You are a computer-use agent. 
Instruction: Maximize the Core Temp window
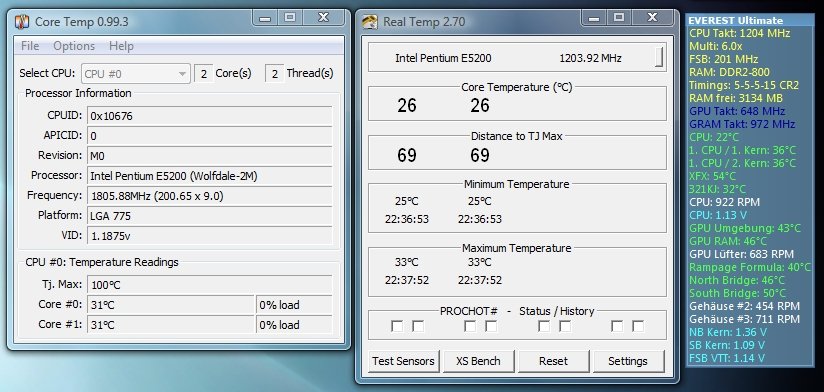tap(290, 18)
